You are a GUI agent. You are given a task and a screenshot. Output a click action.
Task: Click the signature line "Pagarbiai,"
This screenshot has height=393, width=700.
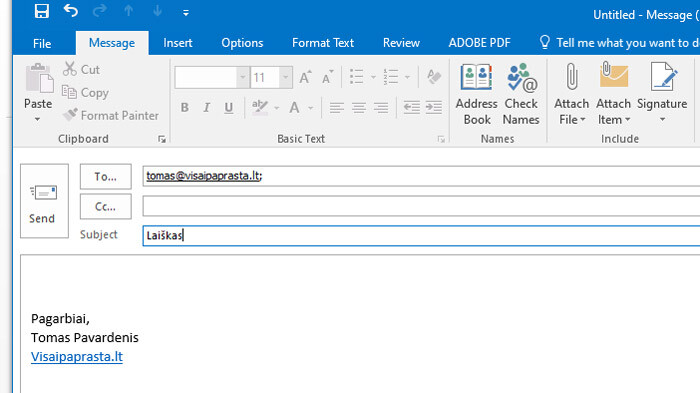point(60,318)
